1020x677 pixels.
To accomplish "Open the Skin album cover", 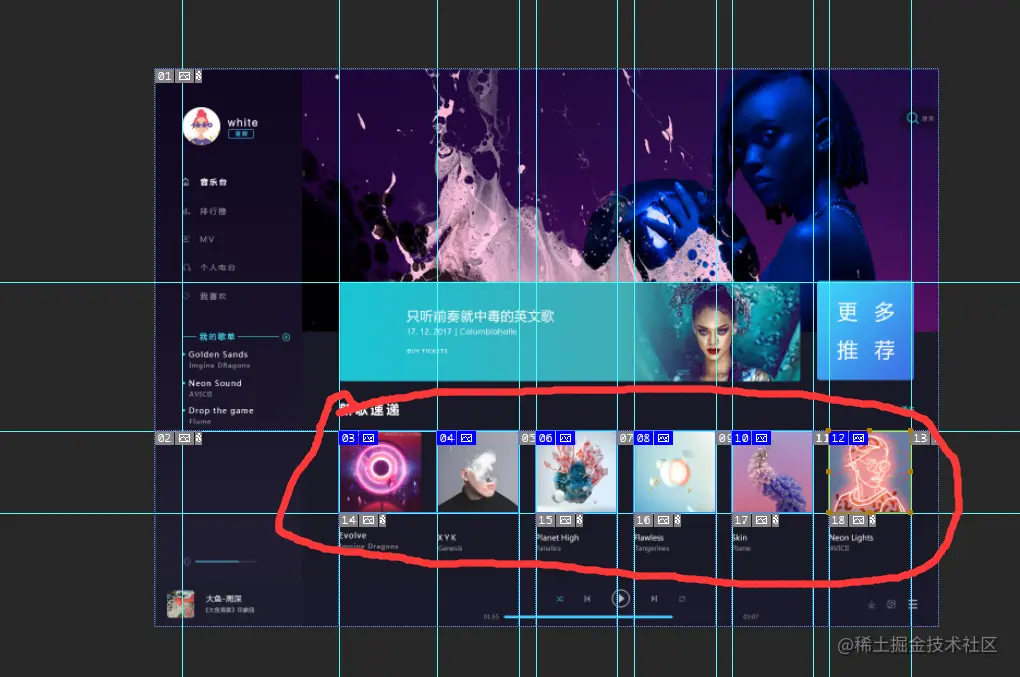I will pyautogui.click(x=773, y=472).
